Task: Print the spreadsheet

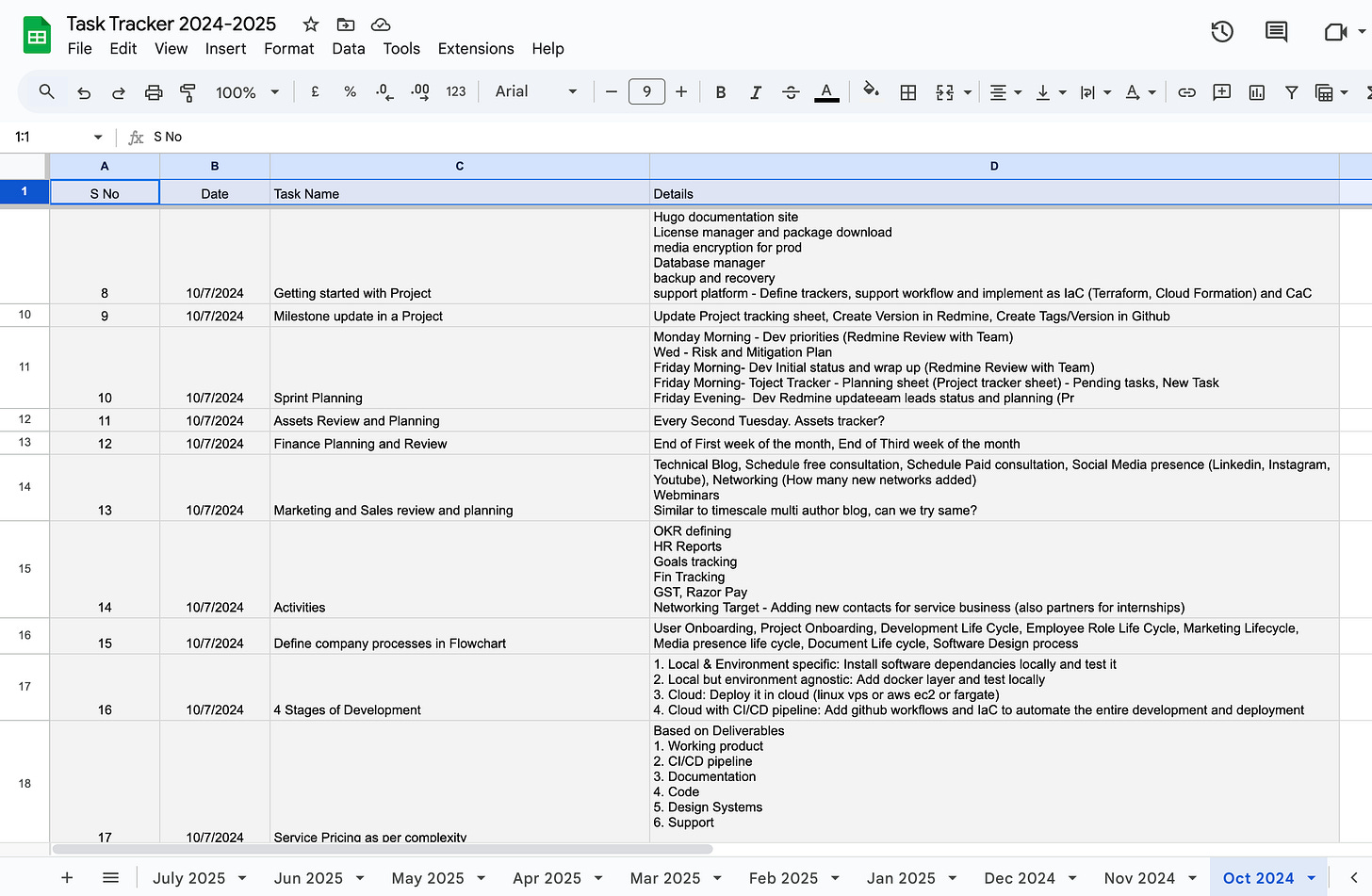Action: pyautogui.click(x=154, y=92)
